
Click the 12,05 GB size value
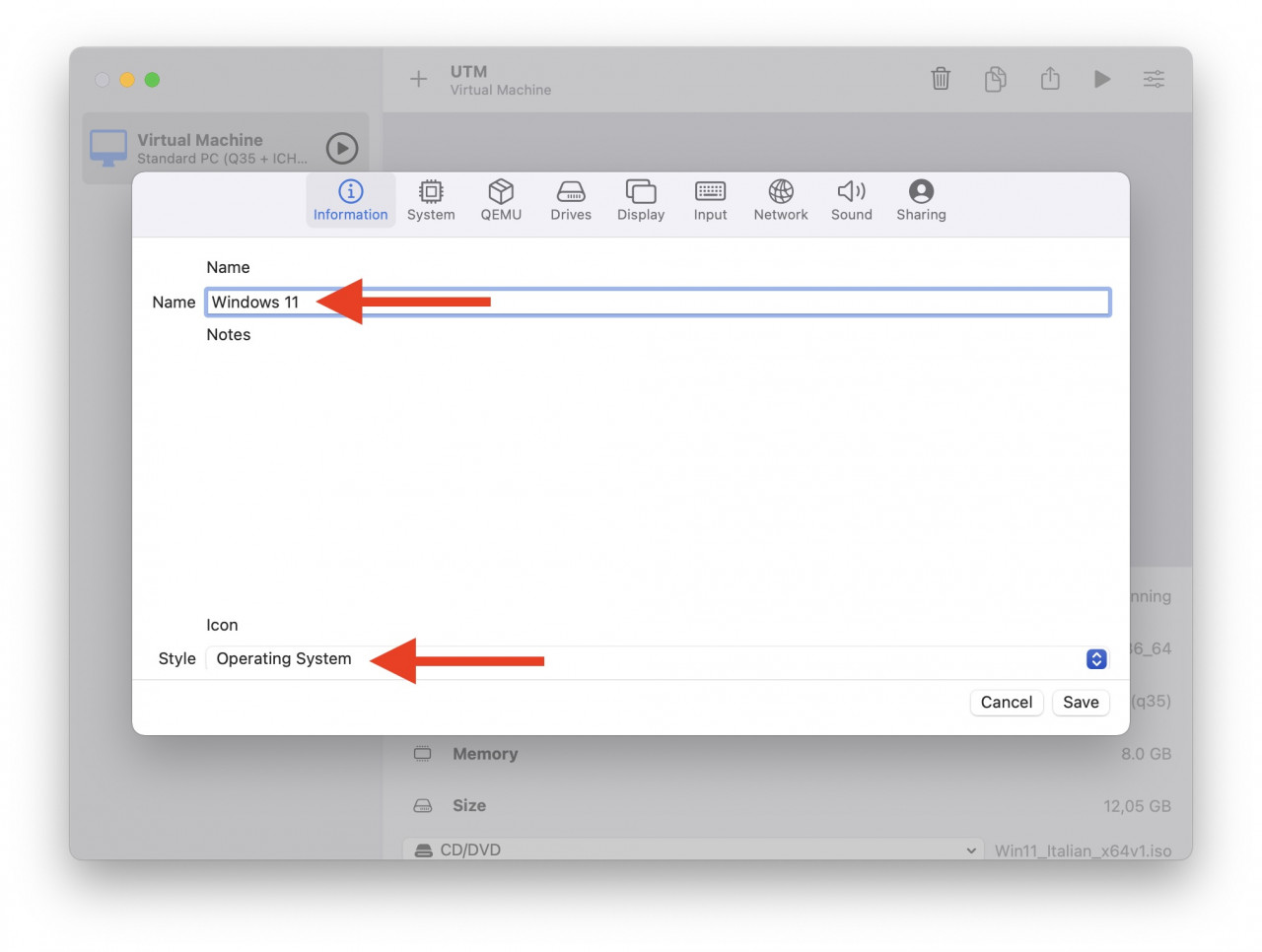tap(1137, 806)
